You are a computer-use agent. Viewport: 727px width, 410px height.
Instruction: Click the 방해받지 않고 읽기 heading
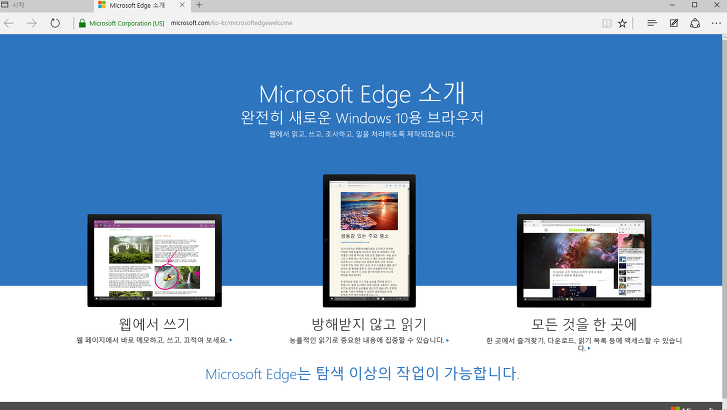coord(369,324)
